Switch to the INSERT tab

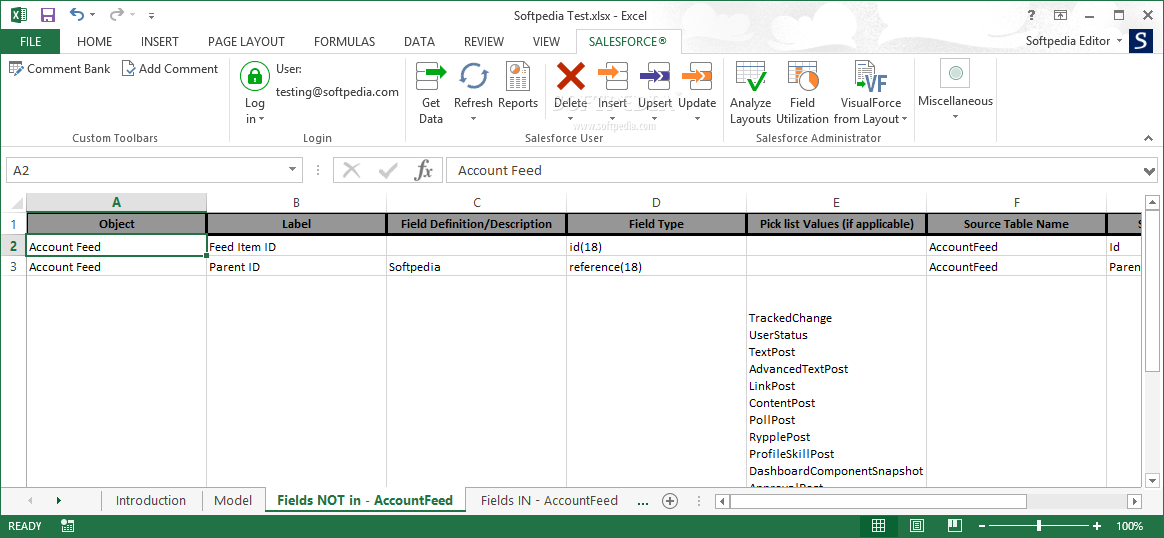(160, 42)
